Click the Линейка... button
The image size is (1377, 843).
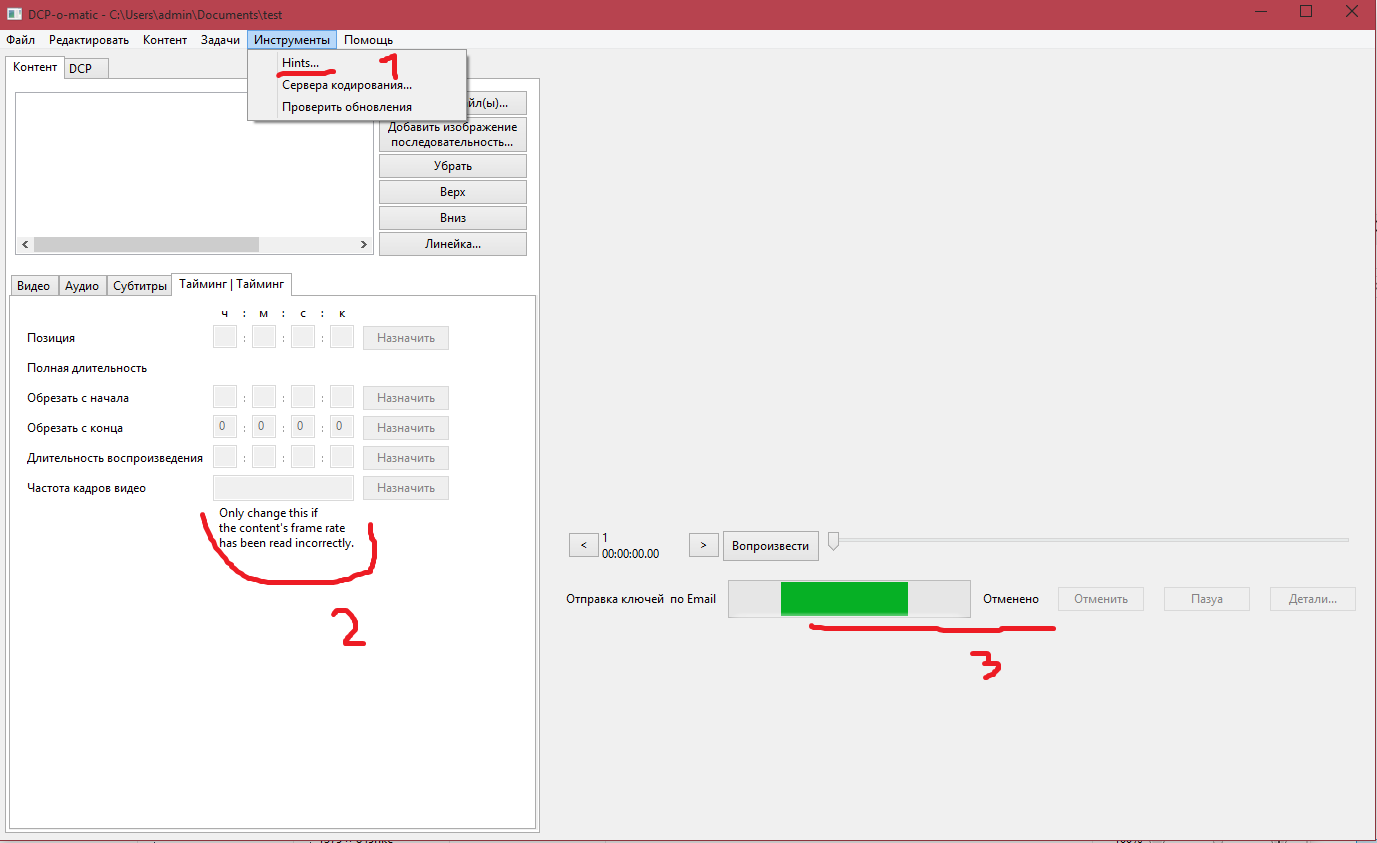click(452, 244)
